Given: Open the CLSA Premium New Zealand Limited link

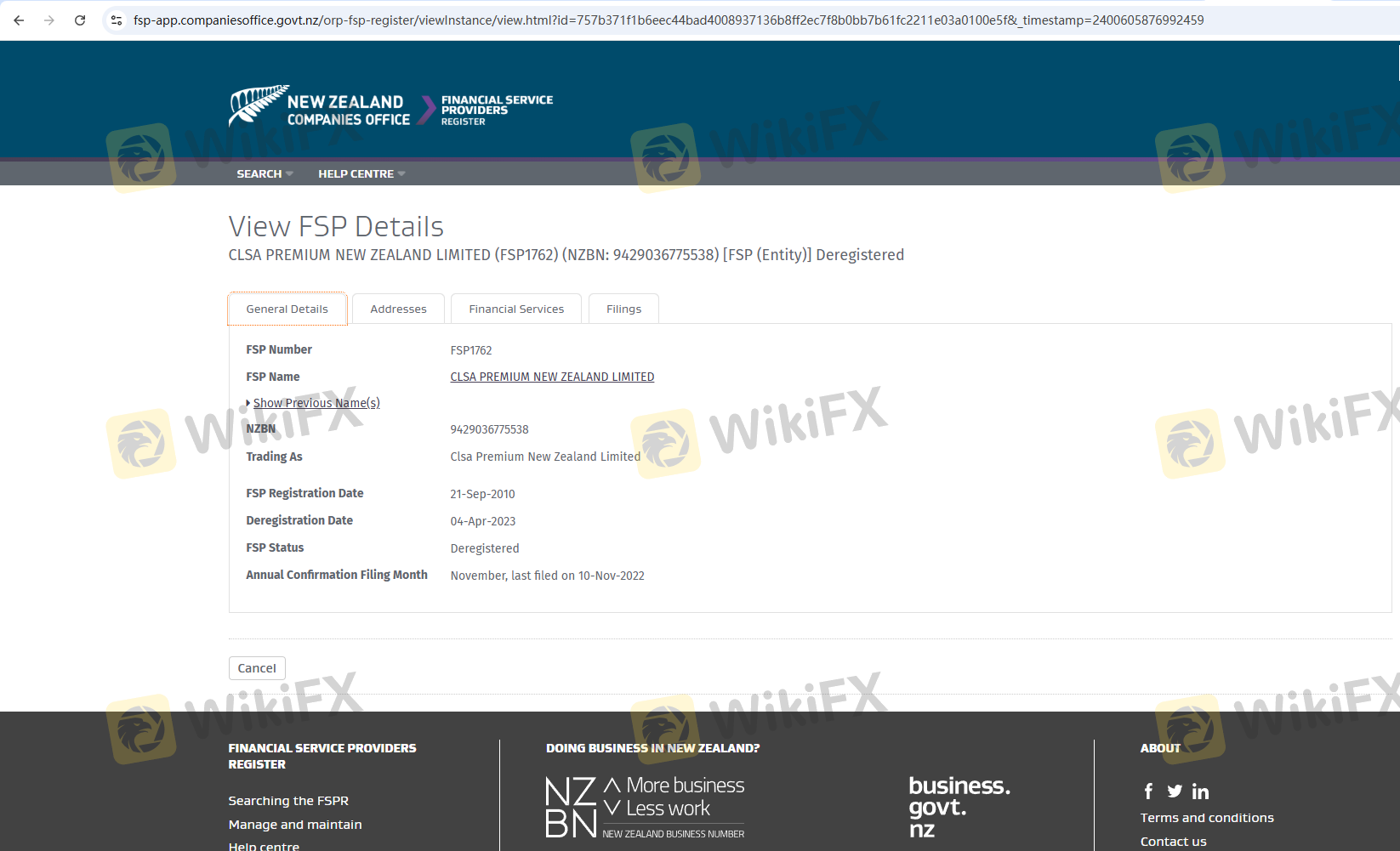Looking at the screenshot, I should coord(552,377).
